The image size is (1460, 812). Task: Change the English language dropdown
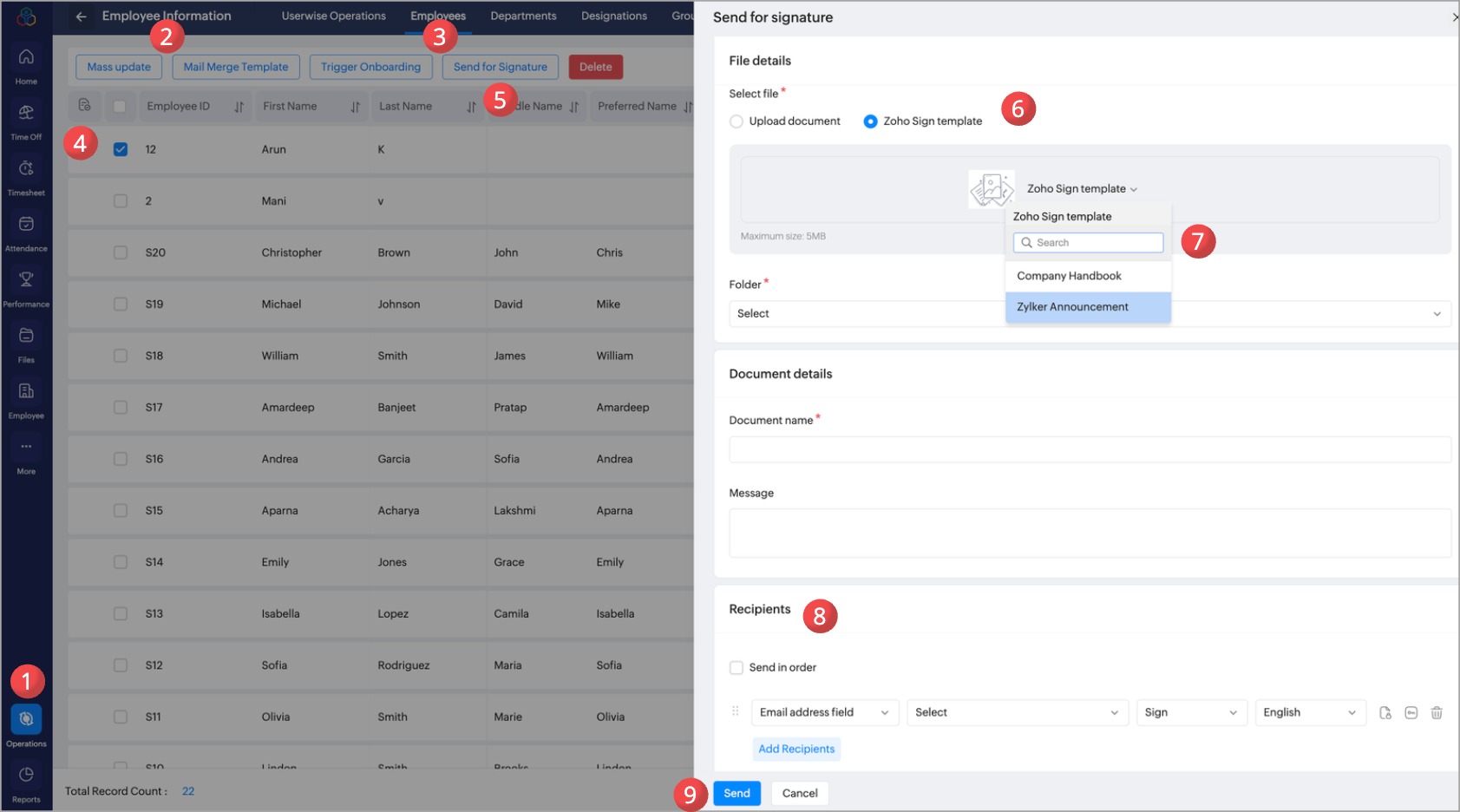point(1311,712)
